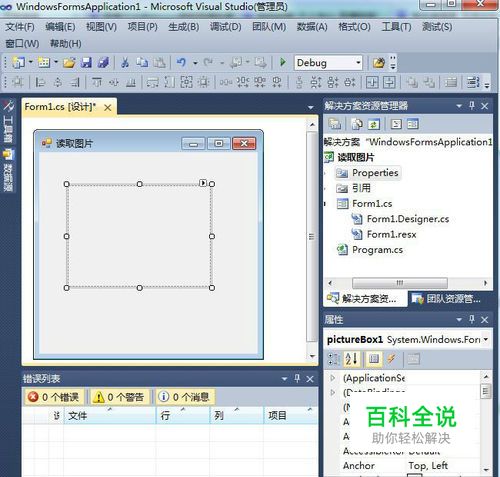Click the Save All icon
The width and height of the screenshot is (500, 477).
[x=103, y=62]
